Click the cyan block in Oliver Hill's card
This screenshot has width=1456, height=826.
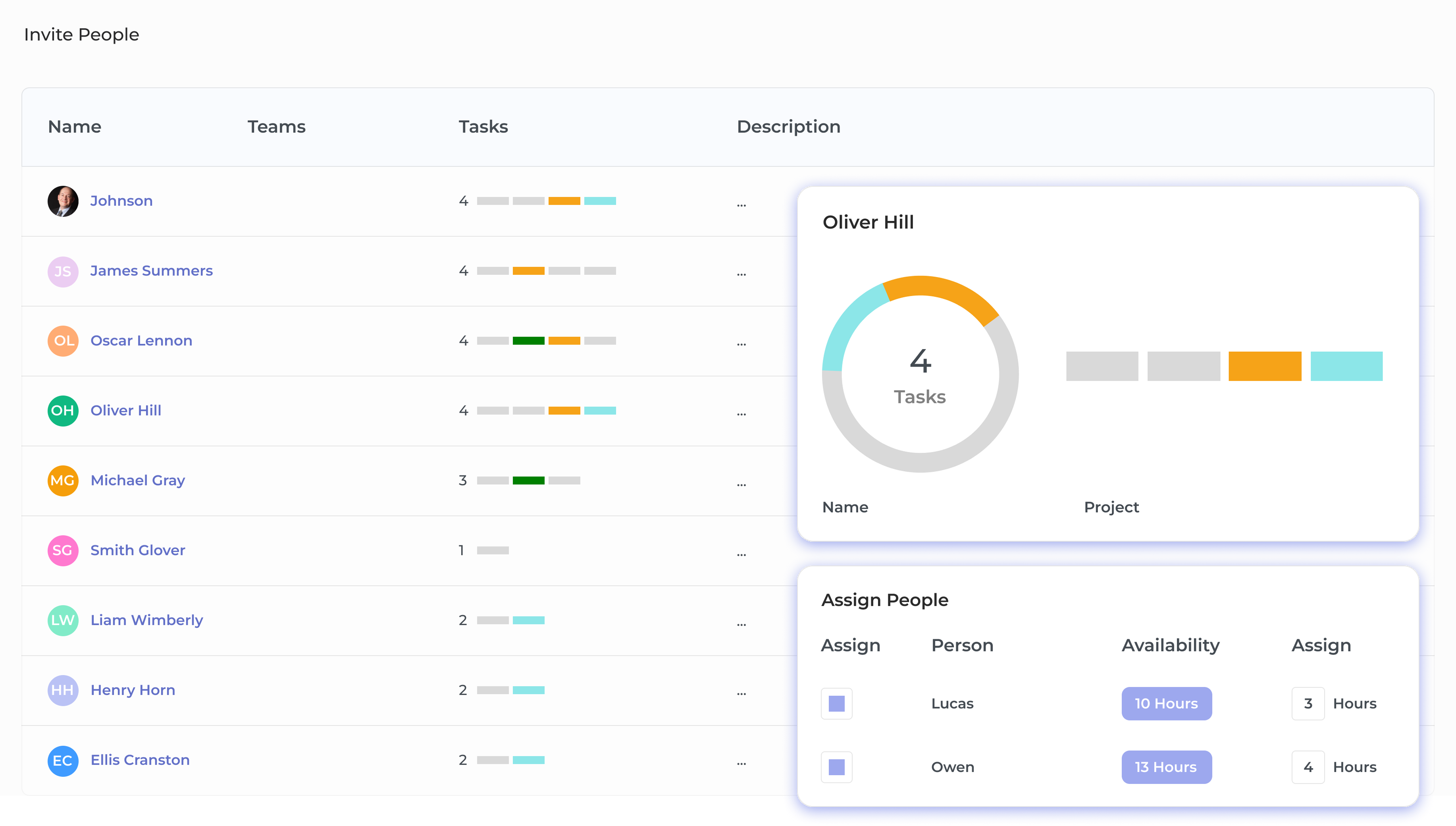(x=1346, y=366)
